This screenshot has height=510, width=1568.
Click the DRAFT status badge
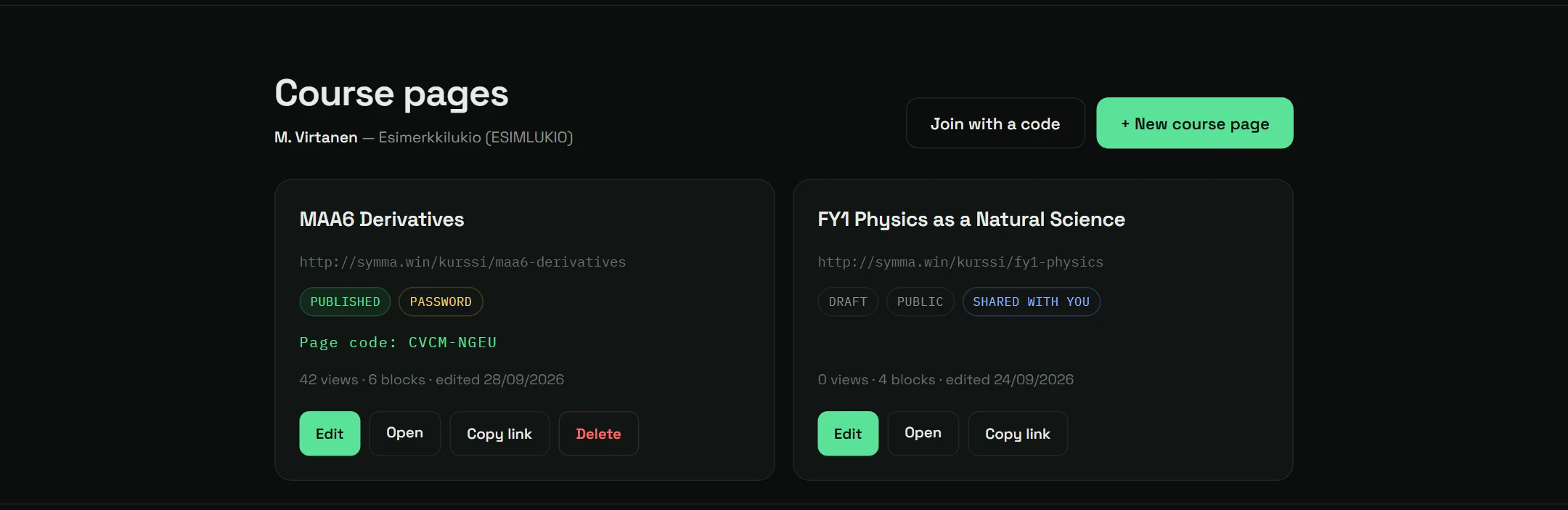coord(848,301)
